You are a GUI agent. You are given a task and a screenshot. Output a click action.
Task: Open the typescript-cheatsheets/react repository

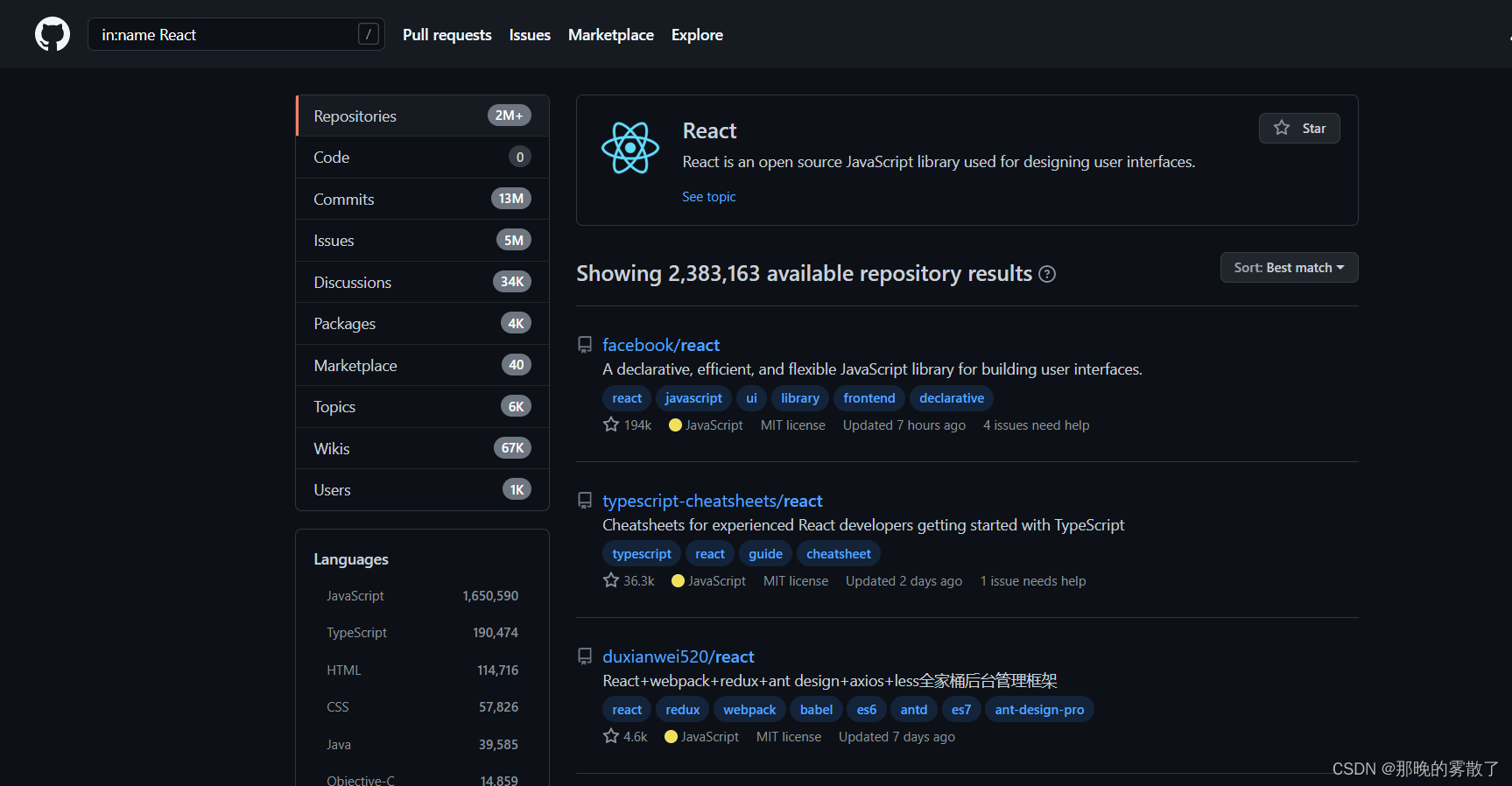pos(713,501)
